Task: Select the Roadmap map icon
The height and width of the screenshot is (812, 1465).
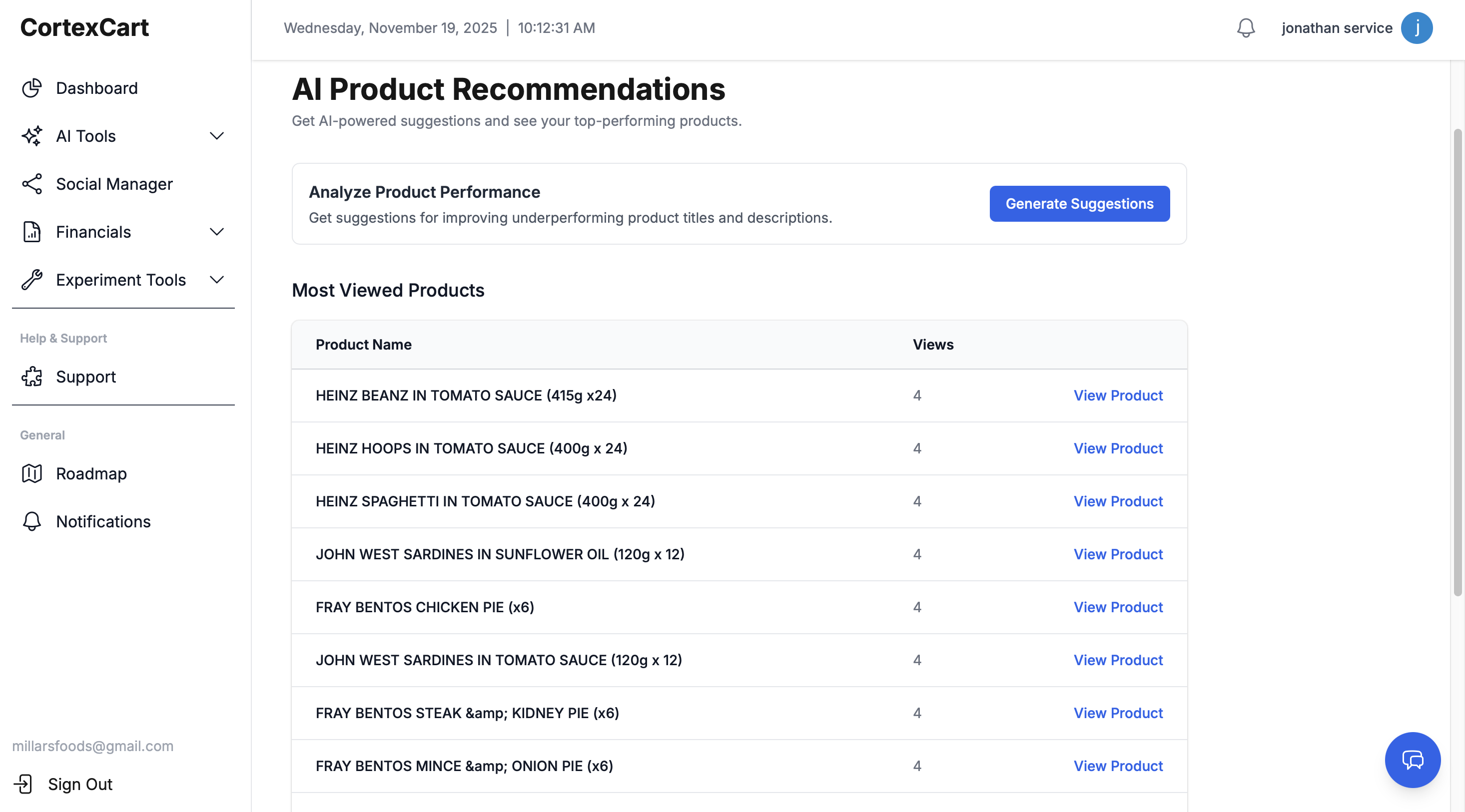Action: (31, 473)
